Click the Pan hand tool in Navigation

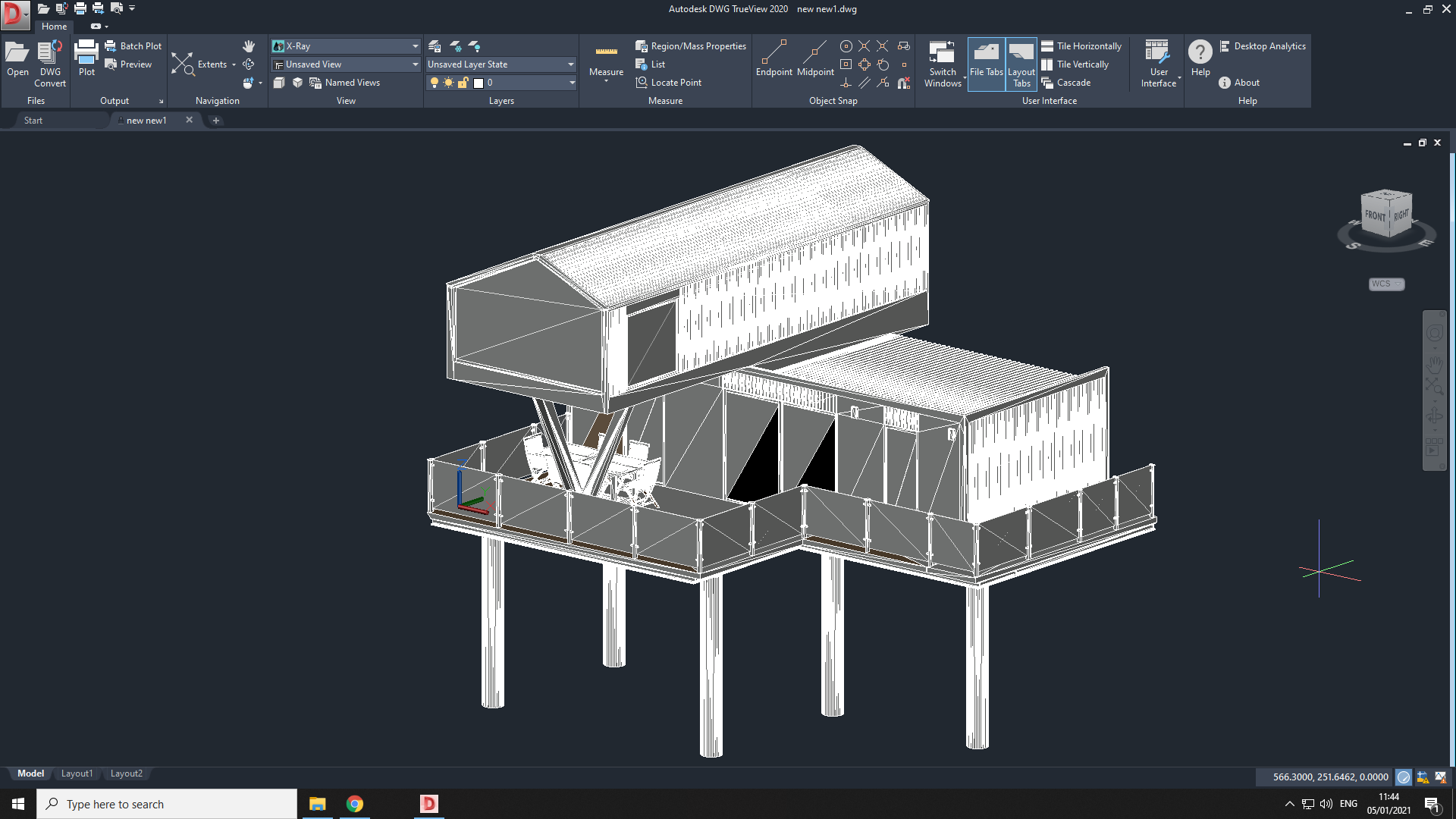pos(249,46)
